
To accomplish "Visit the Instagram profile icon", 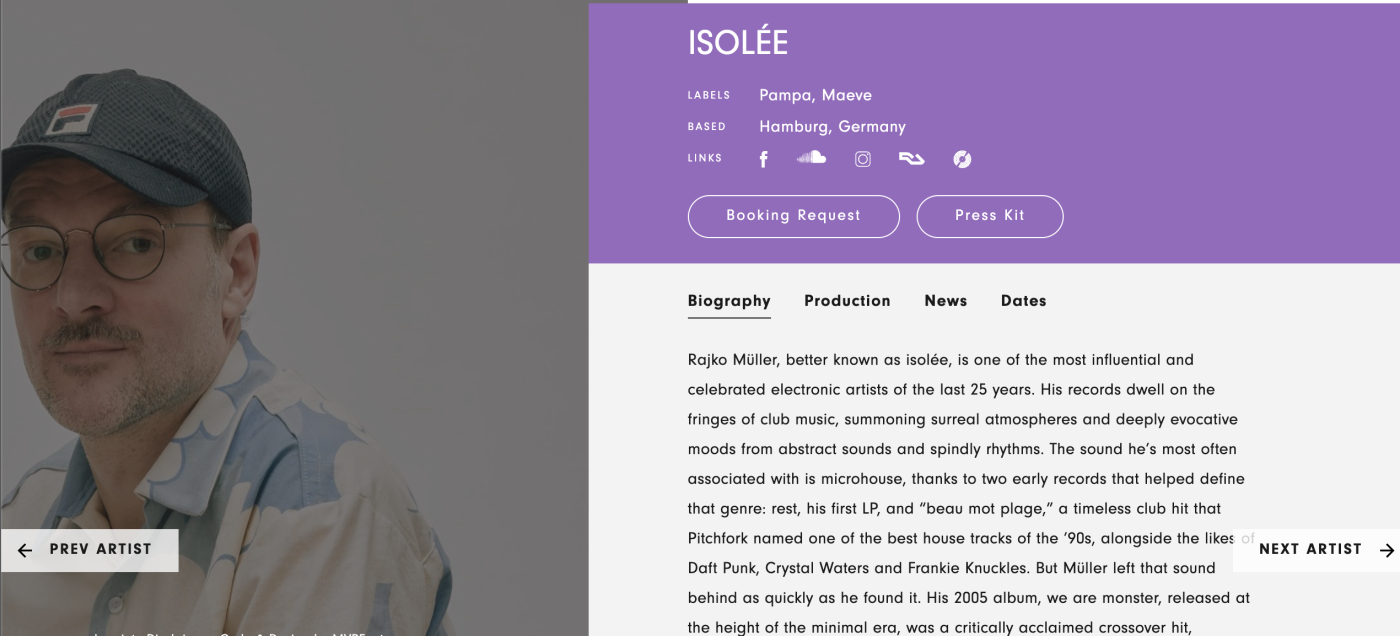I will click(863, 159).
